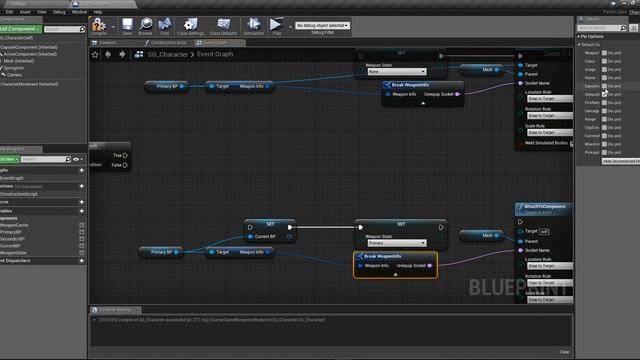Collapse the Pin Options section

coord(579,37)
